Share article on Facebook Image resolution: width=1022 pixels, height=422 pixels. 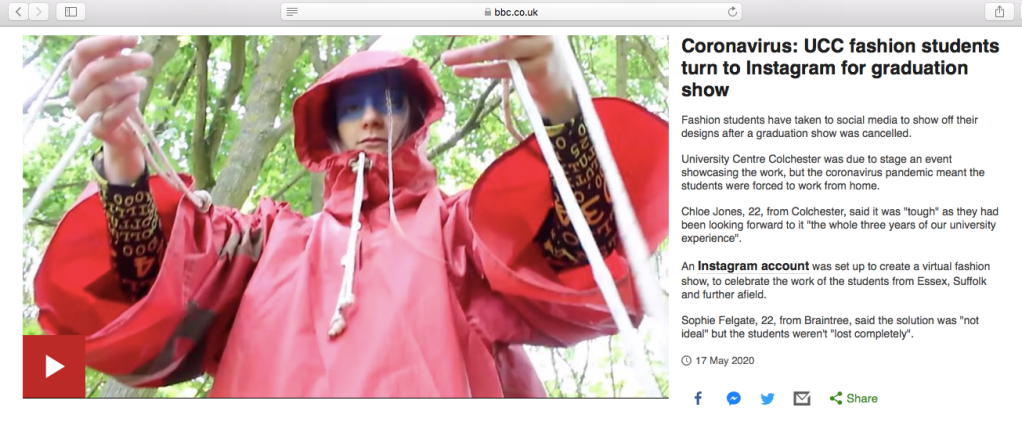[x=698, y=399]
